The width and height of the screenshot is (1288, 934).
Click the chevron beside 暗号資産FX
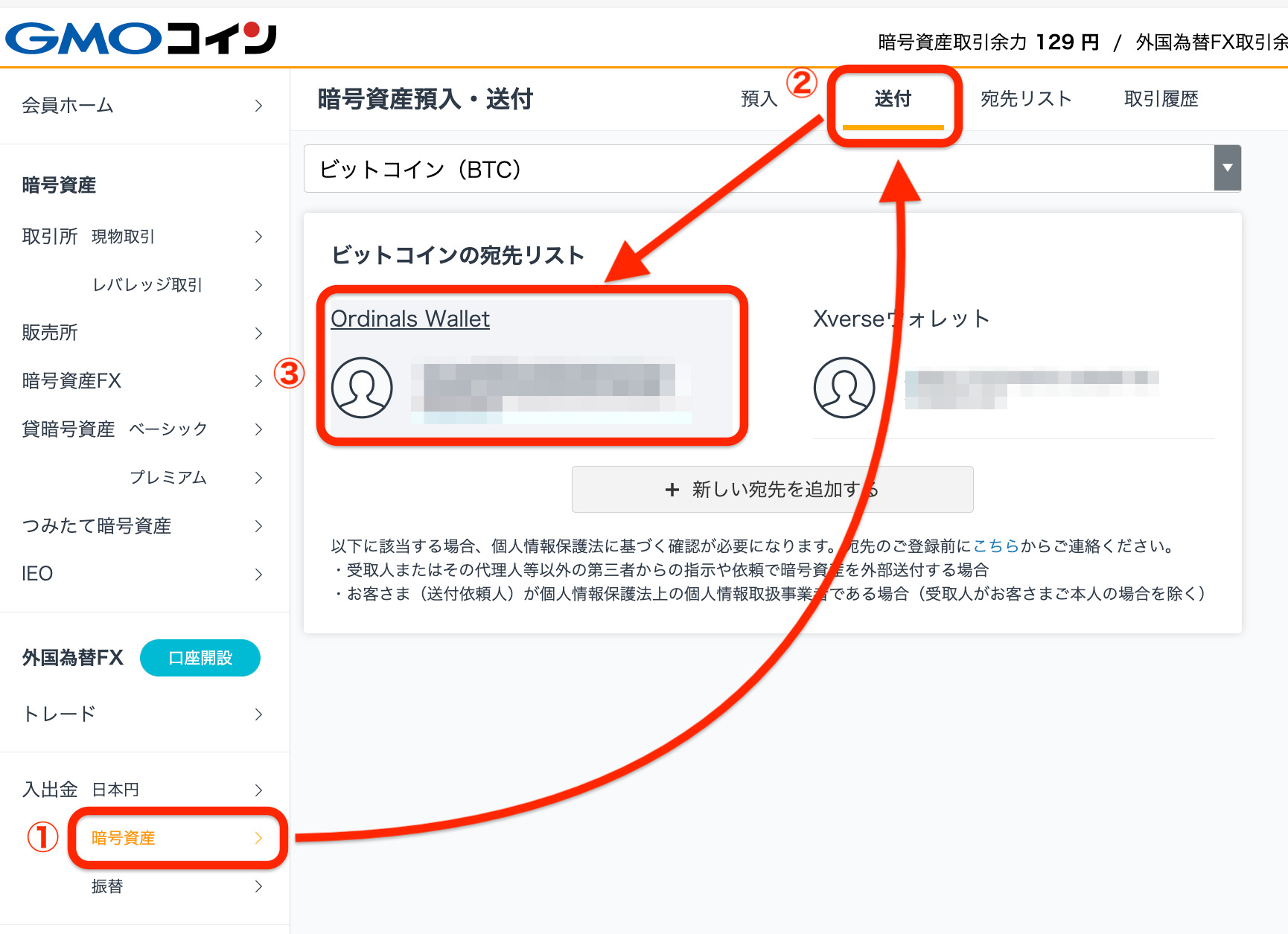click(x=258, y=381)
